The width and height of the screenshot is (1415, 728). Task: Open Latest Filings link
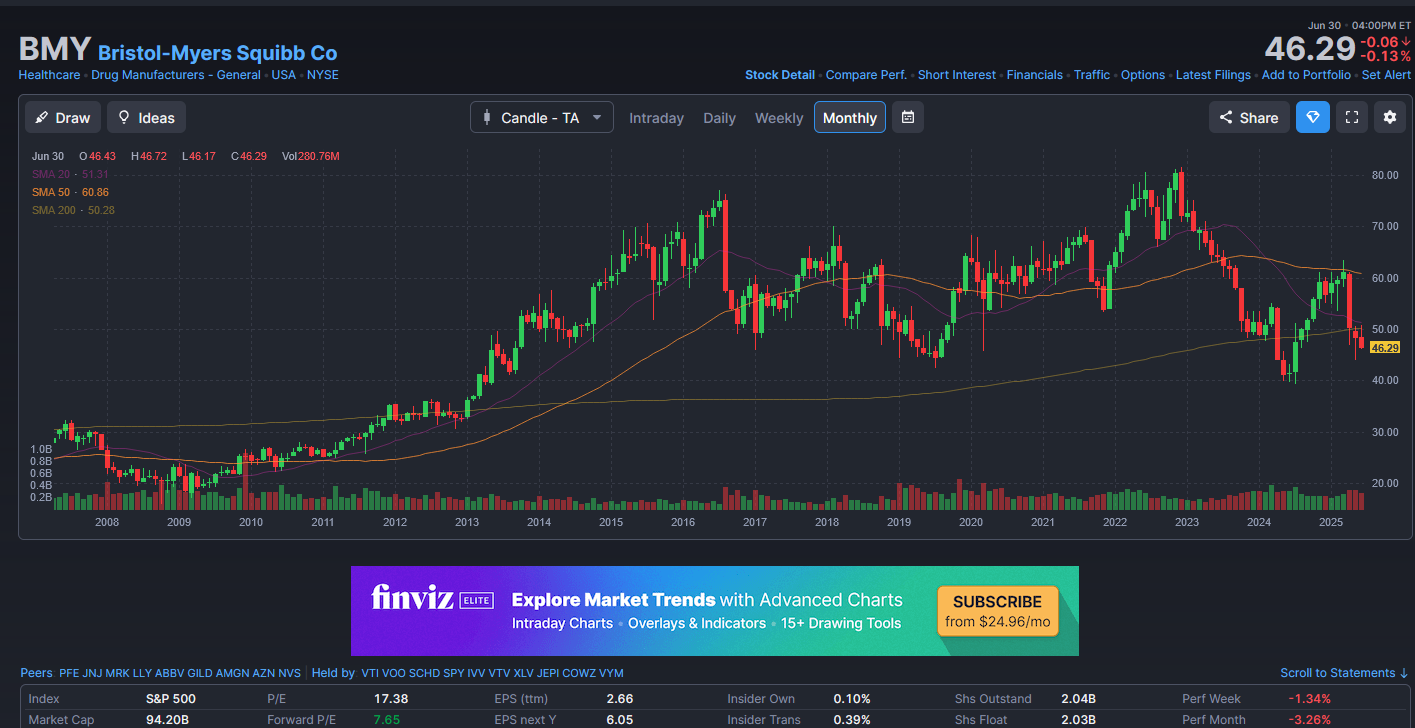1213,75
